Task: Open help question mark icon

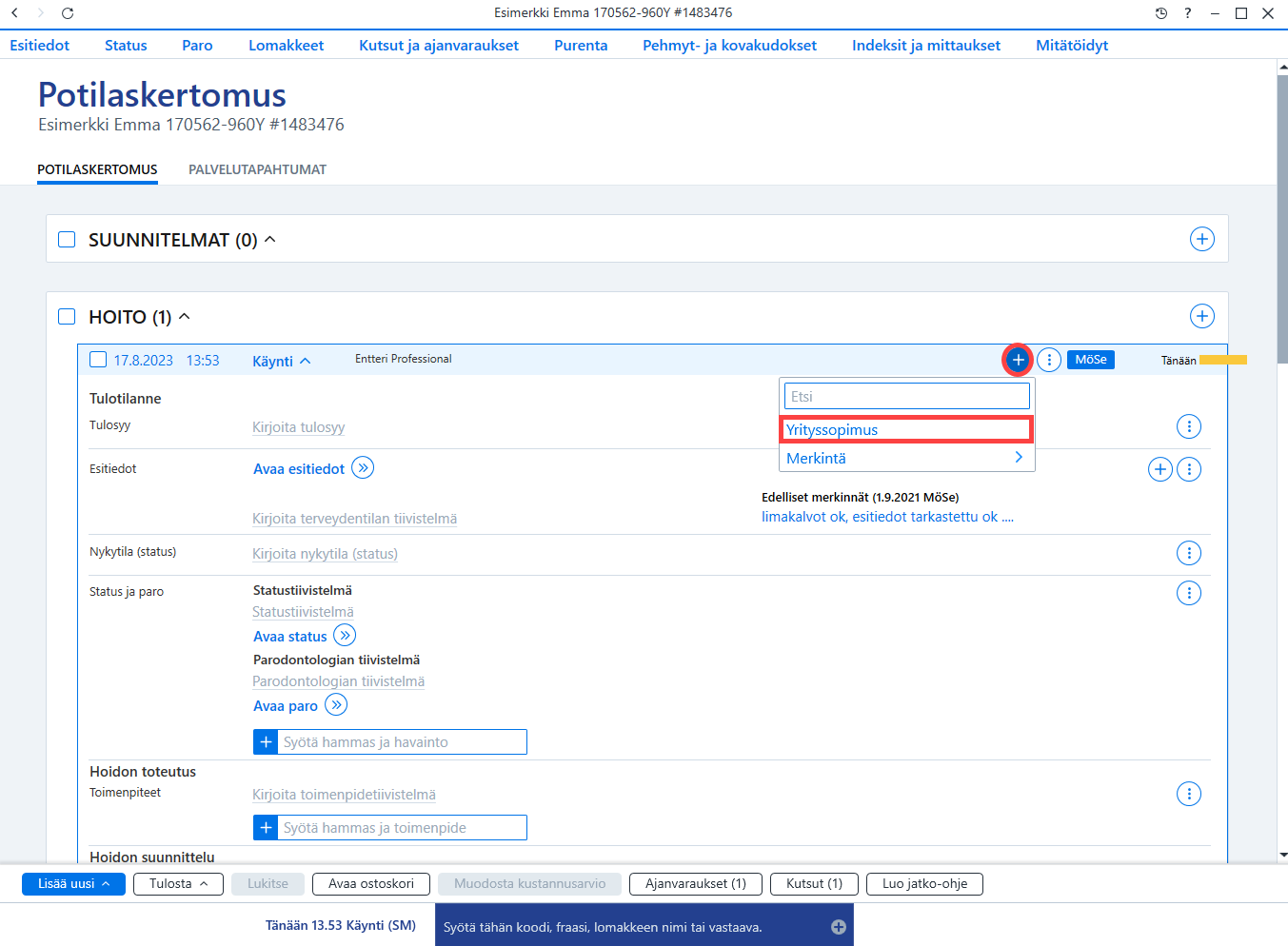Action: (x=1188, y=13)
